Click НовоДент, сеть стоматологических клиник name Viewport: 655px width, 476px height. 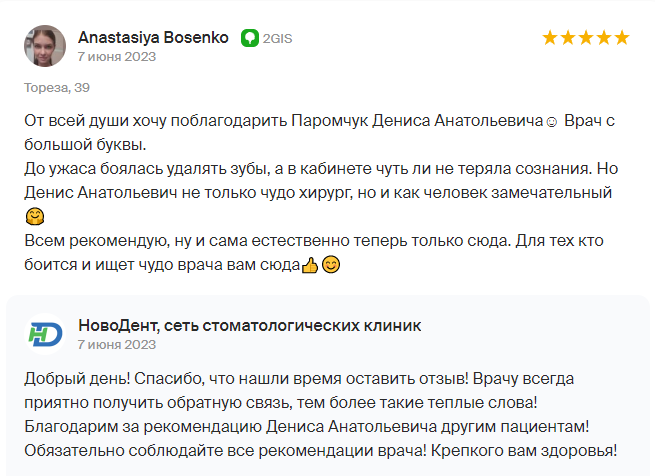[x=250, y=326]
